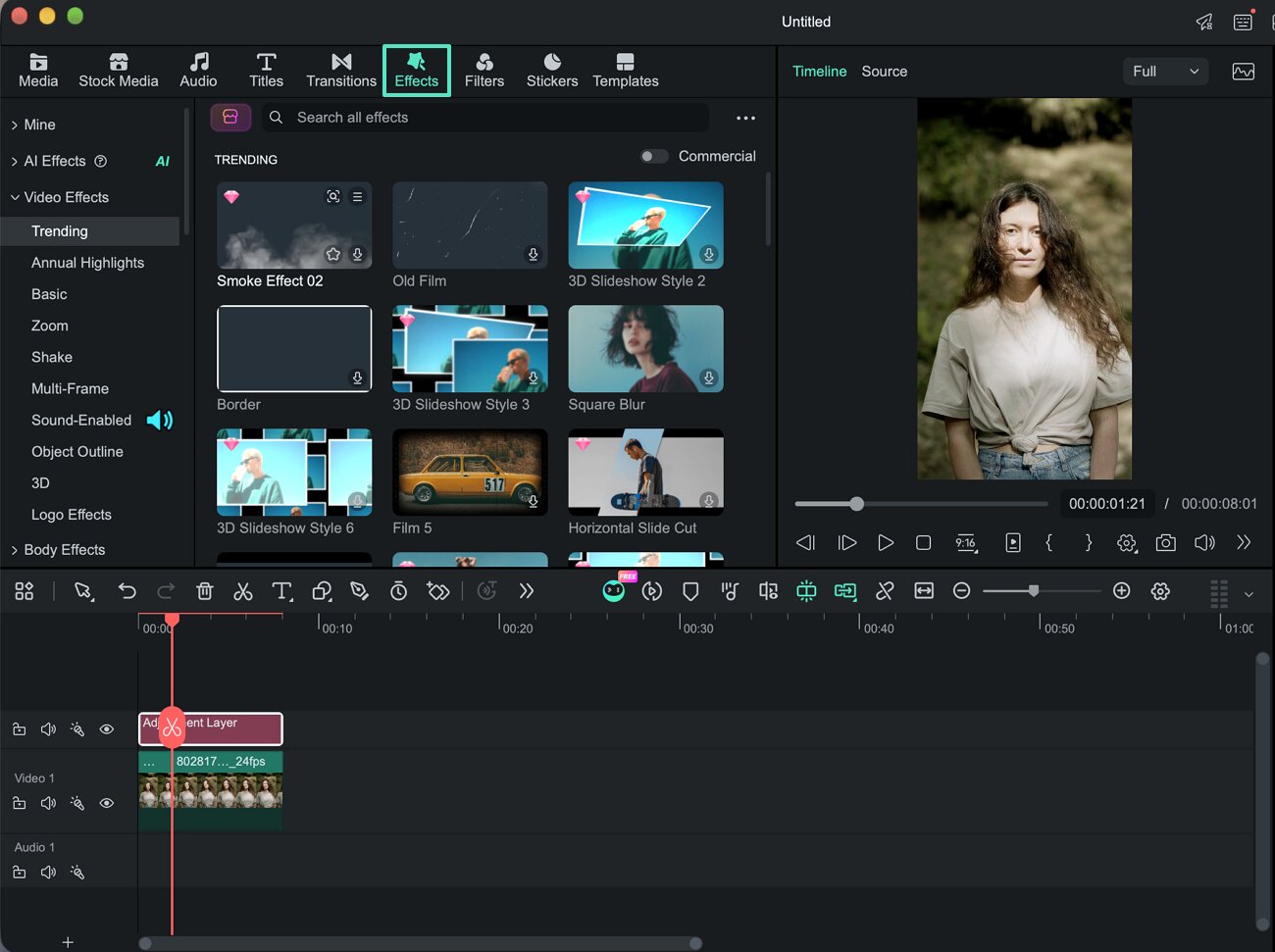Image resolution: width=1275 pixels, height=952 pixels.
Task: Switch to the Stock Media tab
Action: tap(119, 71)
